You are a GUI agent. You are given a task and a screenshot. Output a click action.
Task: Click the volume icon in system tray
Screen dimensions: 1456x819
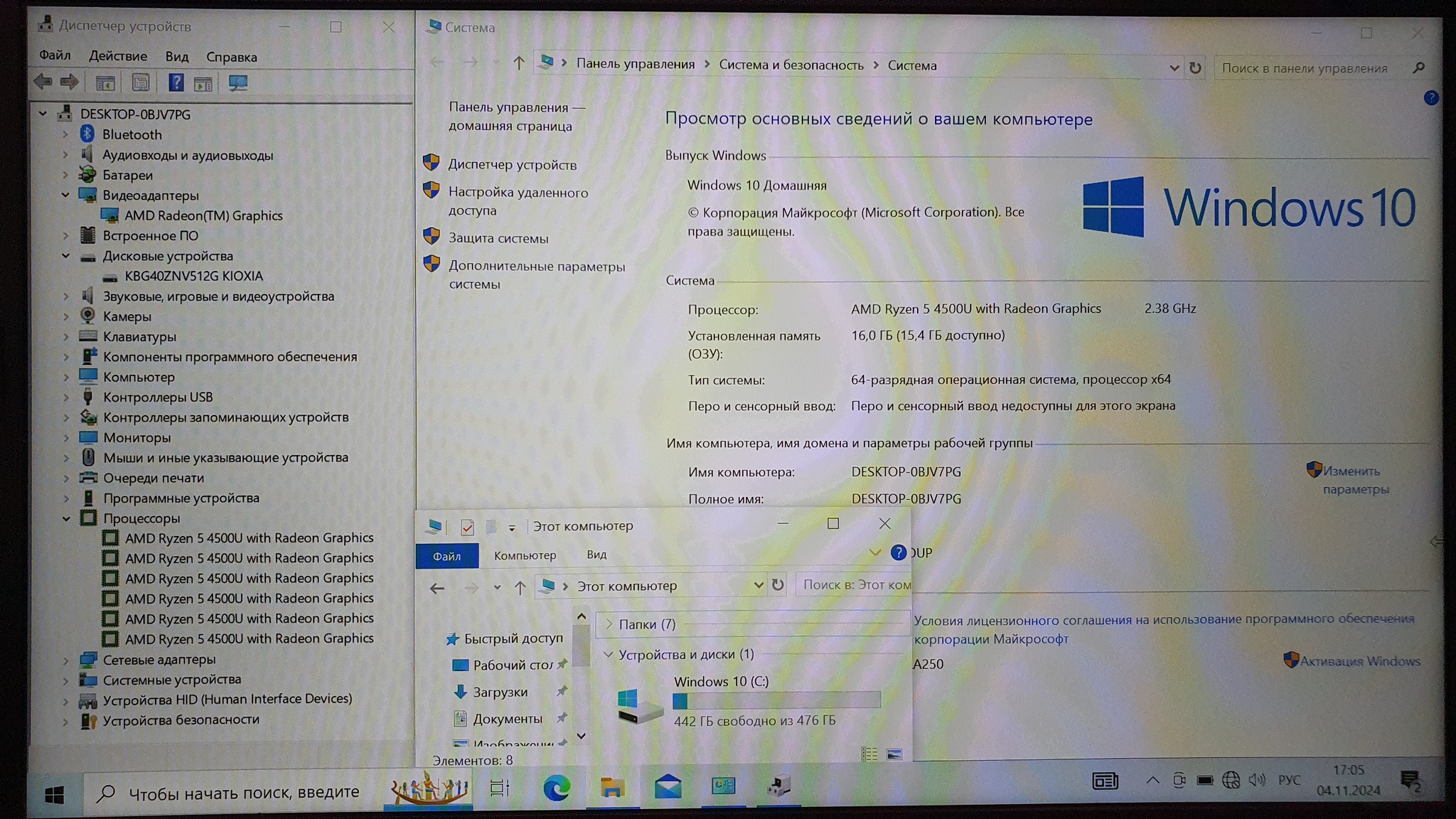[x=1257, y=780]
